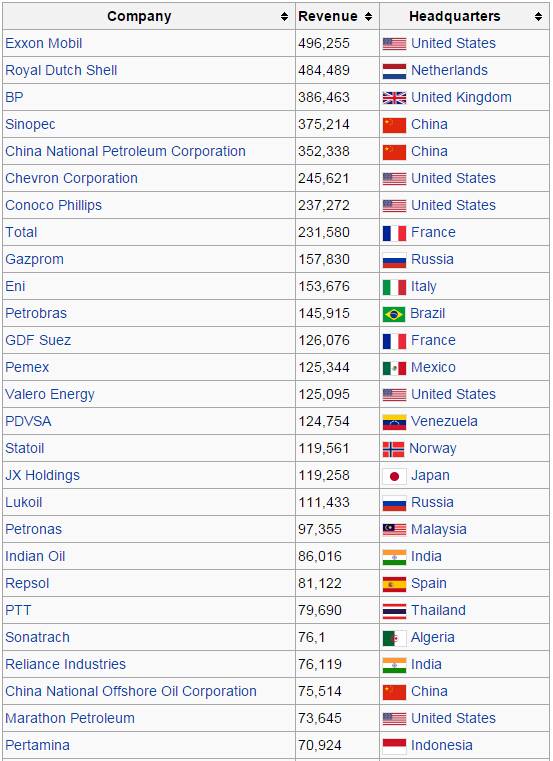Click the Malaysia flag icon
The width and height of the screenshot is (553, 761).
tap(394, 529)
